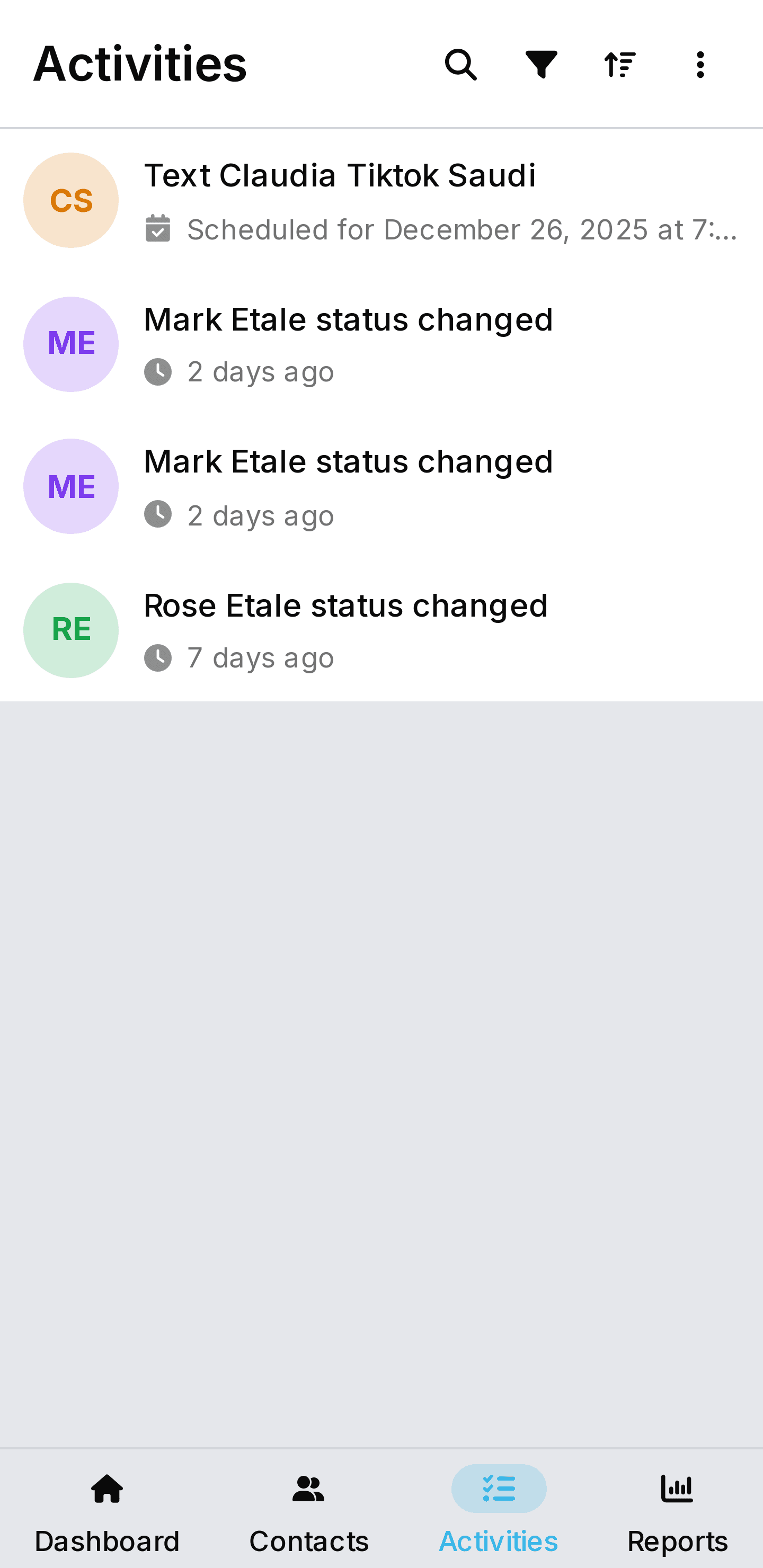Click the clock icon beside 7 days ago
The image size is (763, 1568).
tap(158, 658)
